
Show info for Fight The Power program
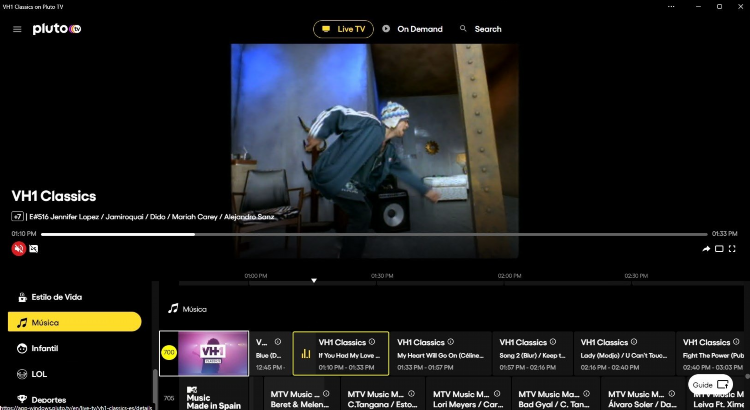coord(737,342)
